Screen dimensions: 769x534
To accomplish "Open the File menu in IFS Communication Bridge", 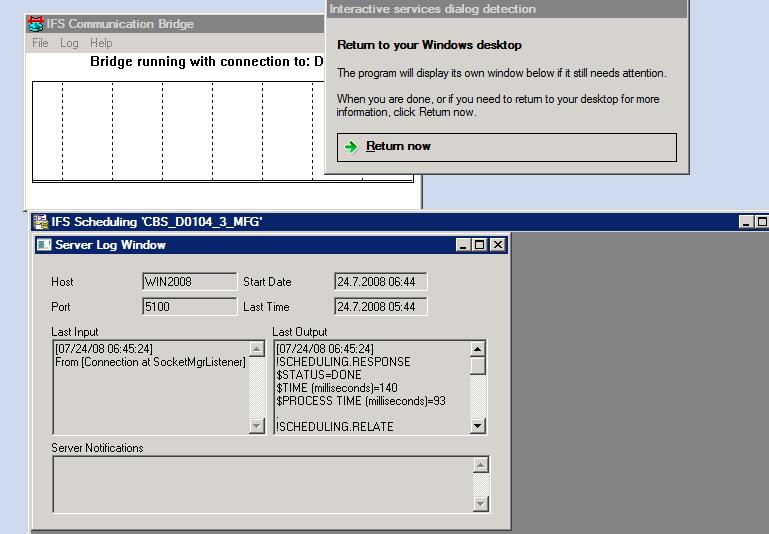I will 40,43.
